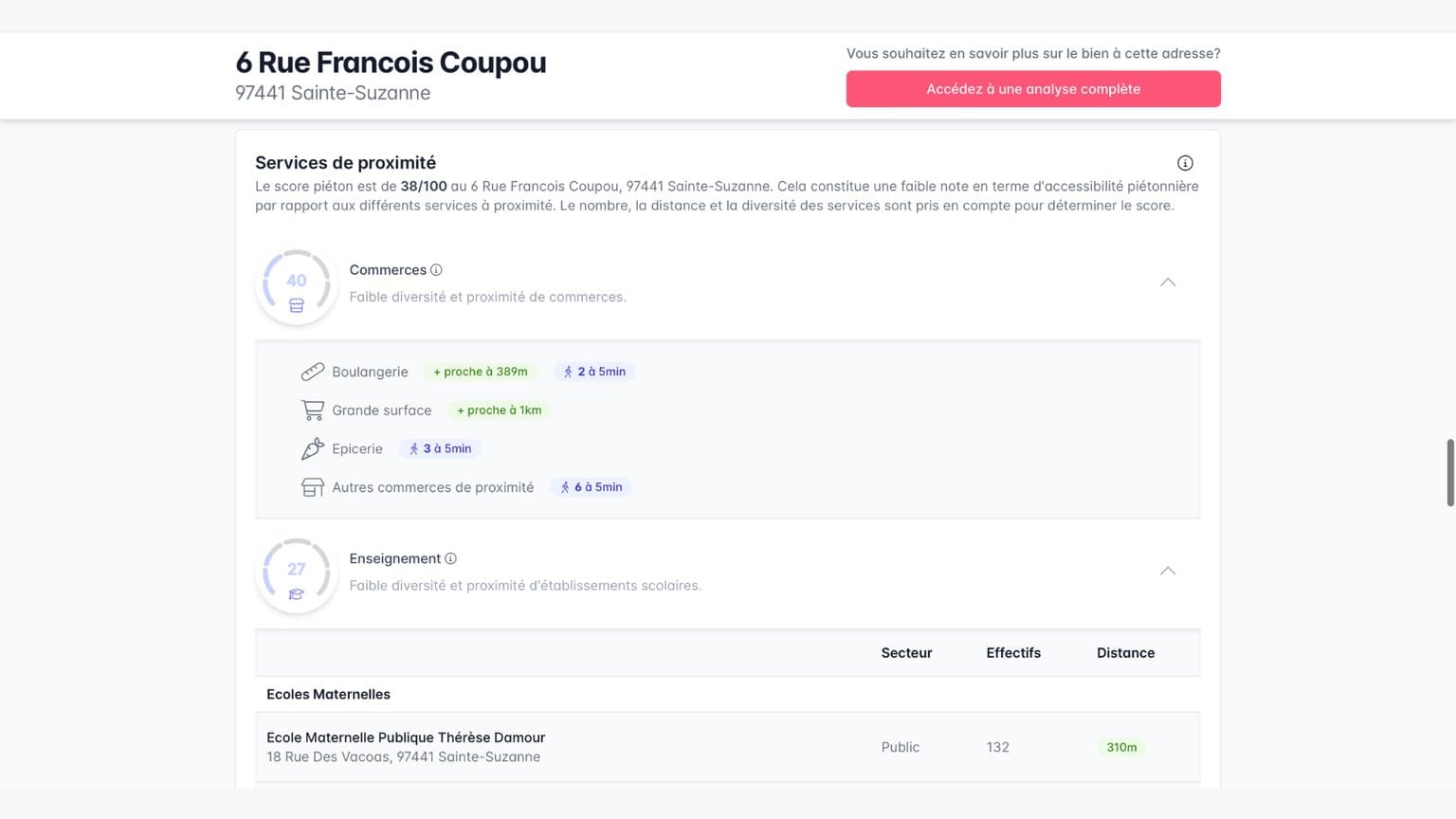Click the info icon at the top of Services de proximité
Viewport: 1456px width, 819px height.
click(1186, 162)
